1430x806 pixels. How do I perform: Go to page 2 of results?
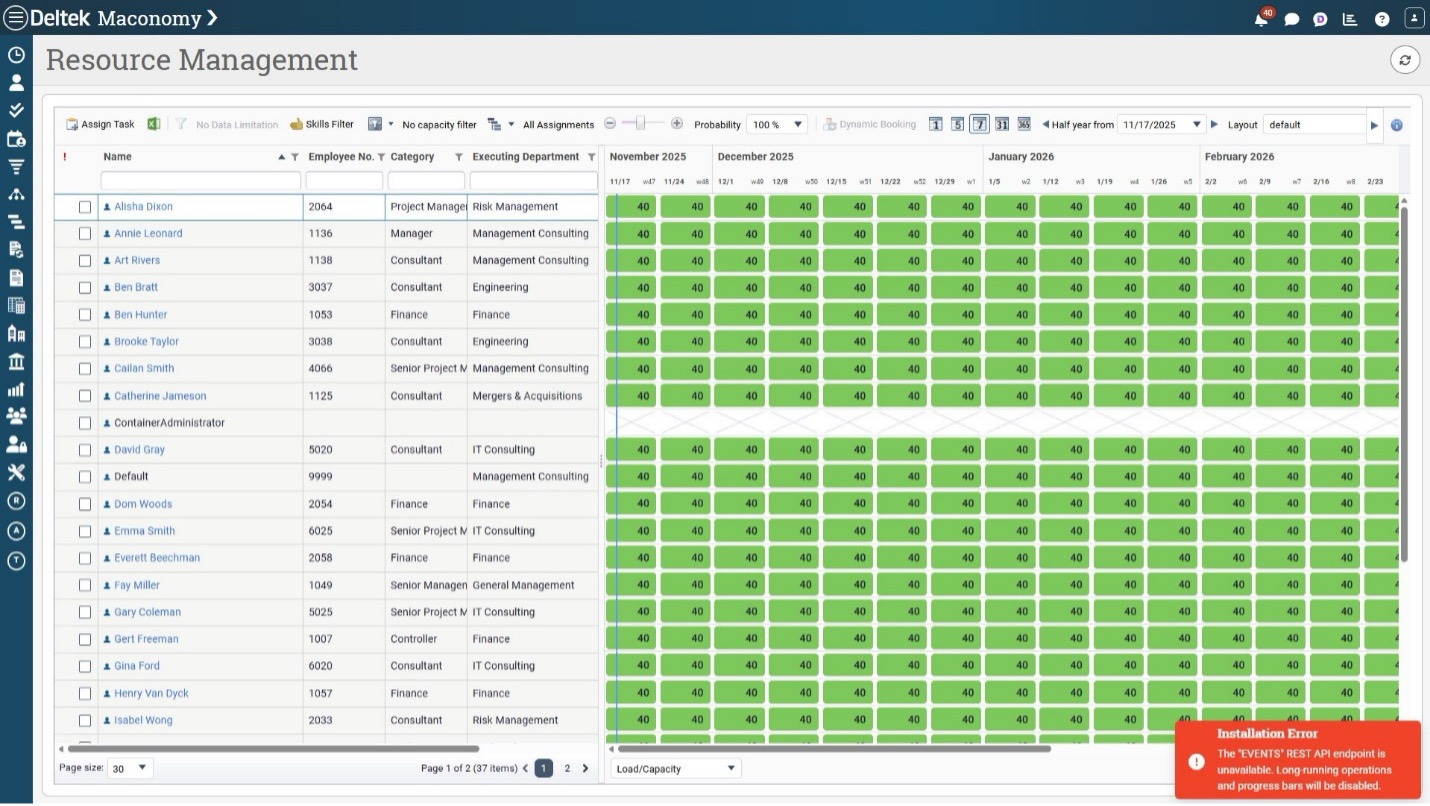pyautogui.click(x=567, y=768)
